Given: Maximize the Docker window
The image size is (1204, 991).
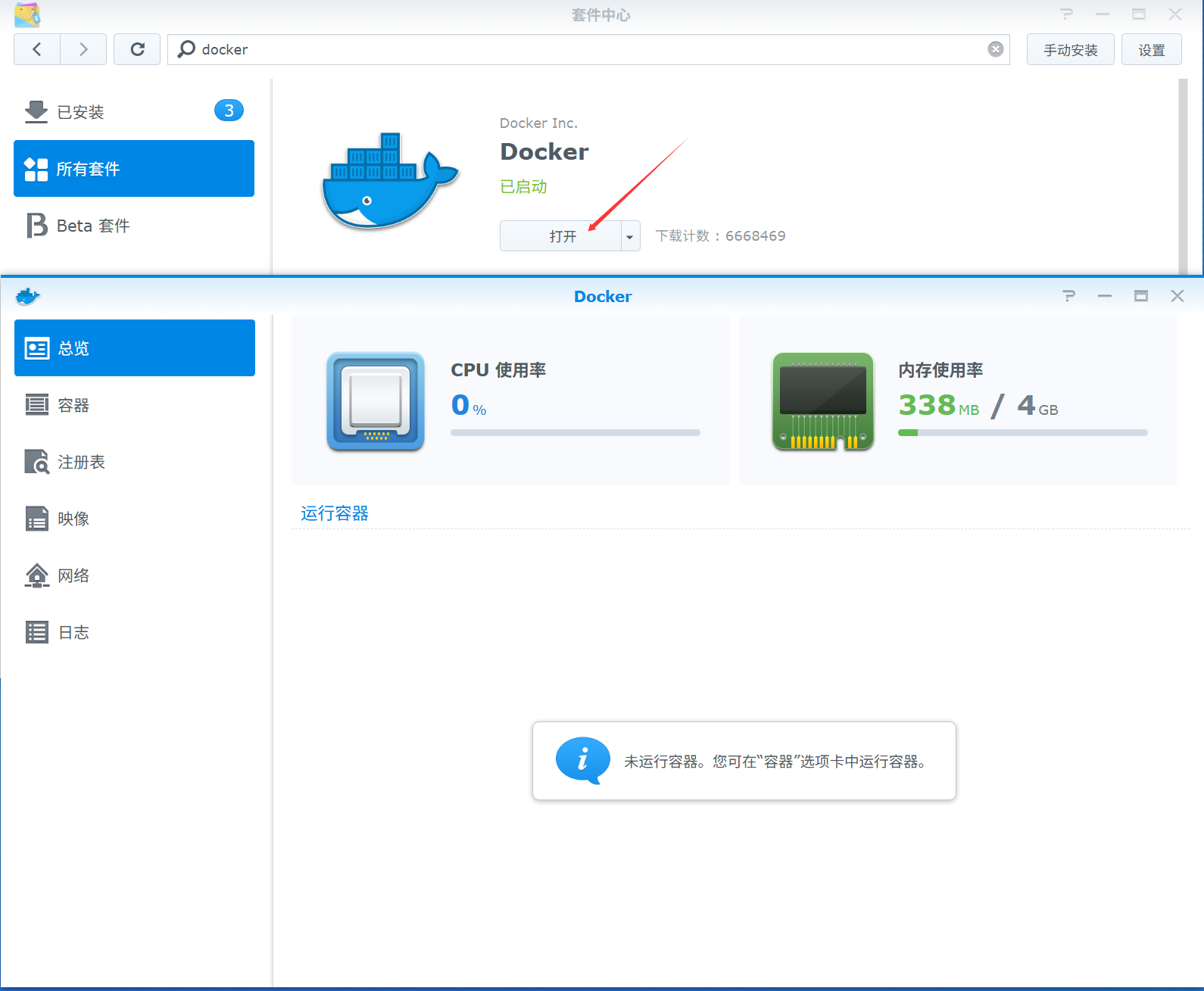Looking at the screenshot, I should 1141,296.
